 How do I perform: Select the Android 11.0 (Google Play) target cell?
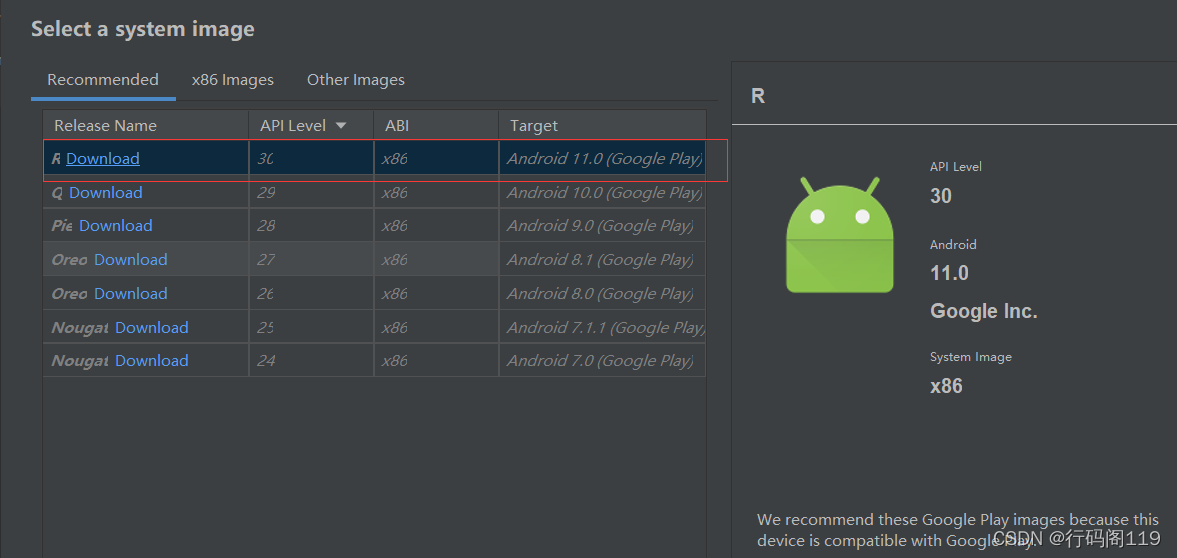(x=603, y=158)
